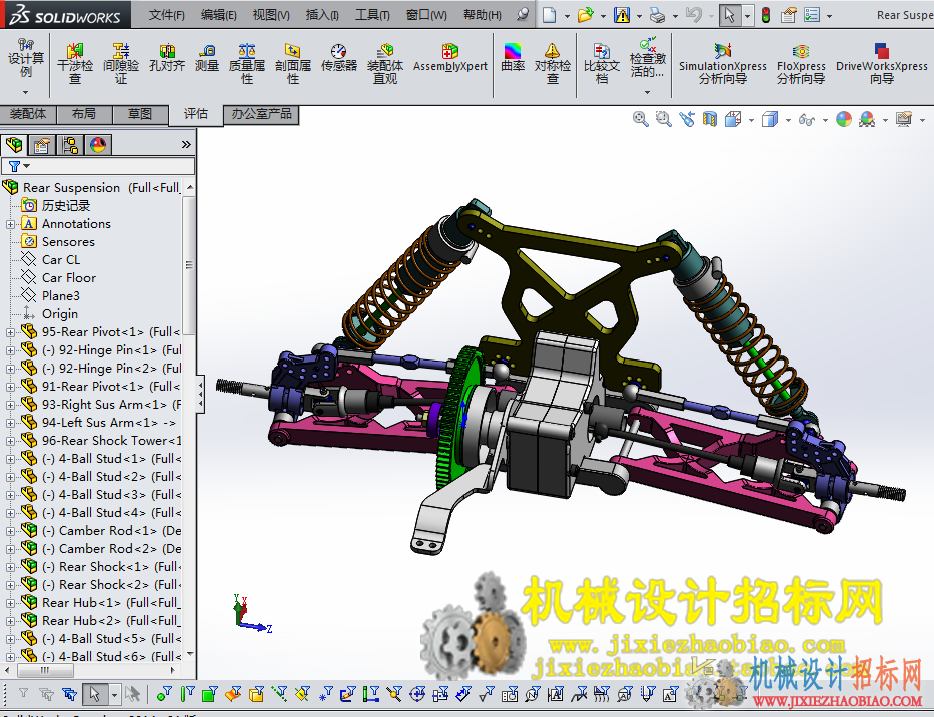Open the Measure (测量) tool
Viewport: 934px width, 717px height.
pyautogui.click(x=207, y=58)
